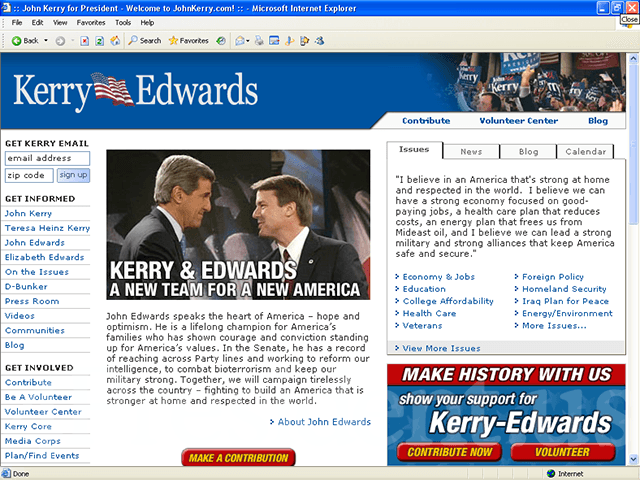This screenshot has width=640, height=480.
Task: Click the Mail envelope icon
Action: pyautogui.click(x=240, y=41)
